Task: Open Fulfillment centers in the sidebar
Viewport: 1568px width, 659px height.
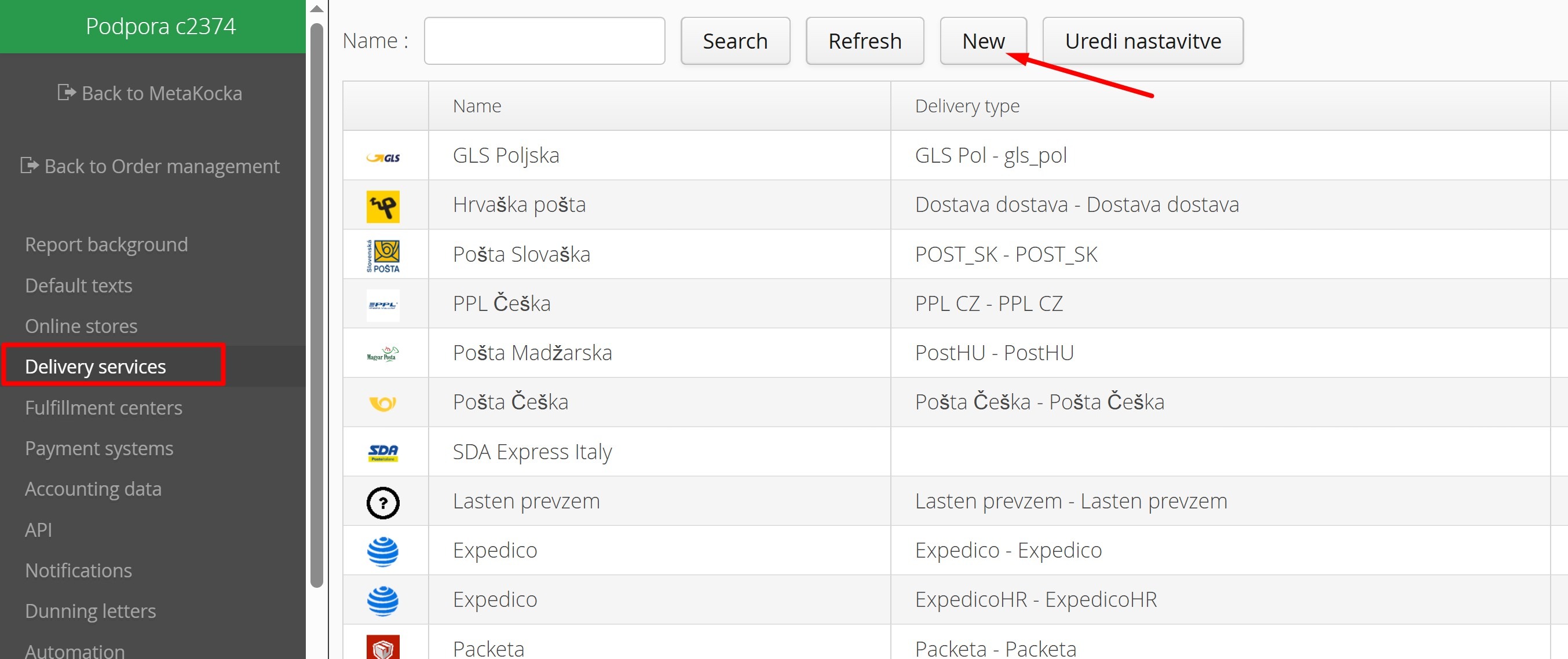Action: pos(104,407)
